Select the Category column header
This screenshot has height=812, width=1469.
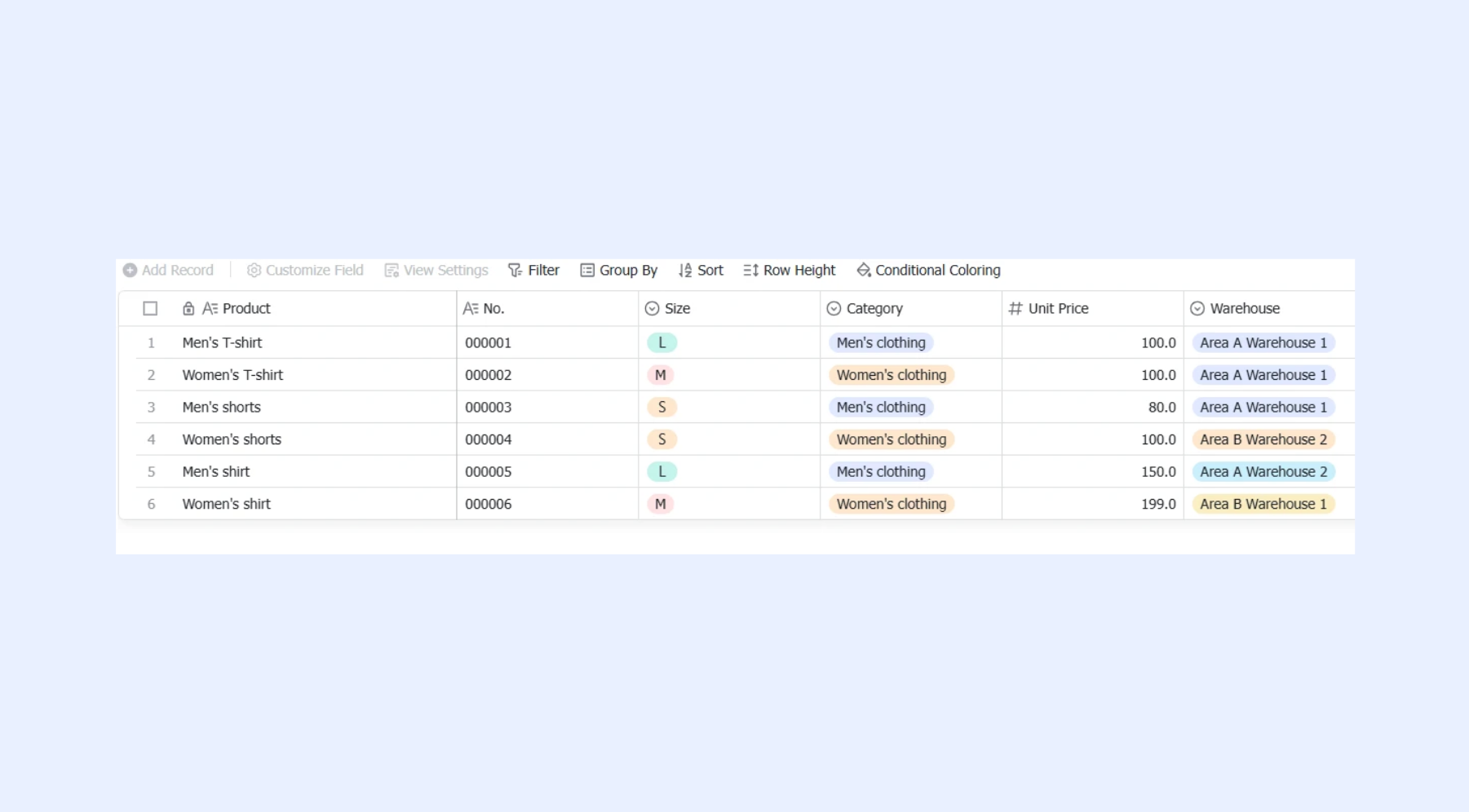[911, 308]
